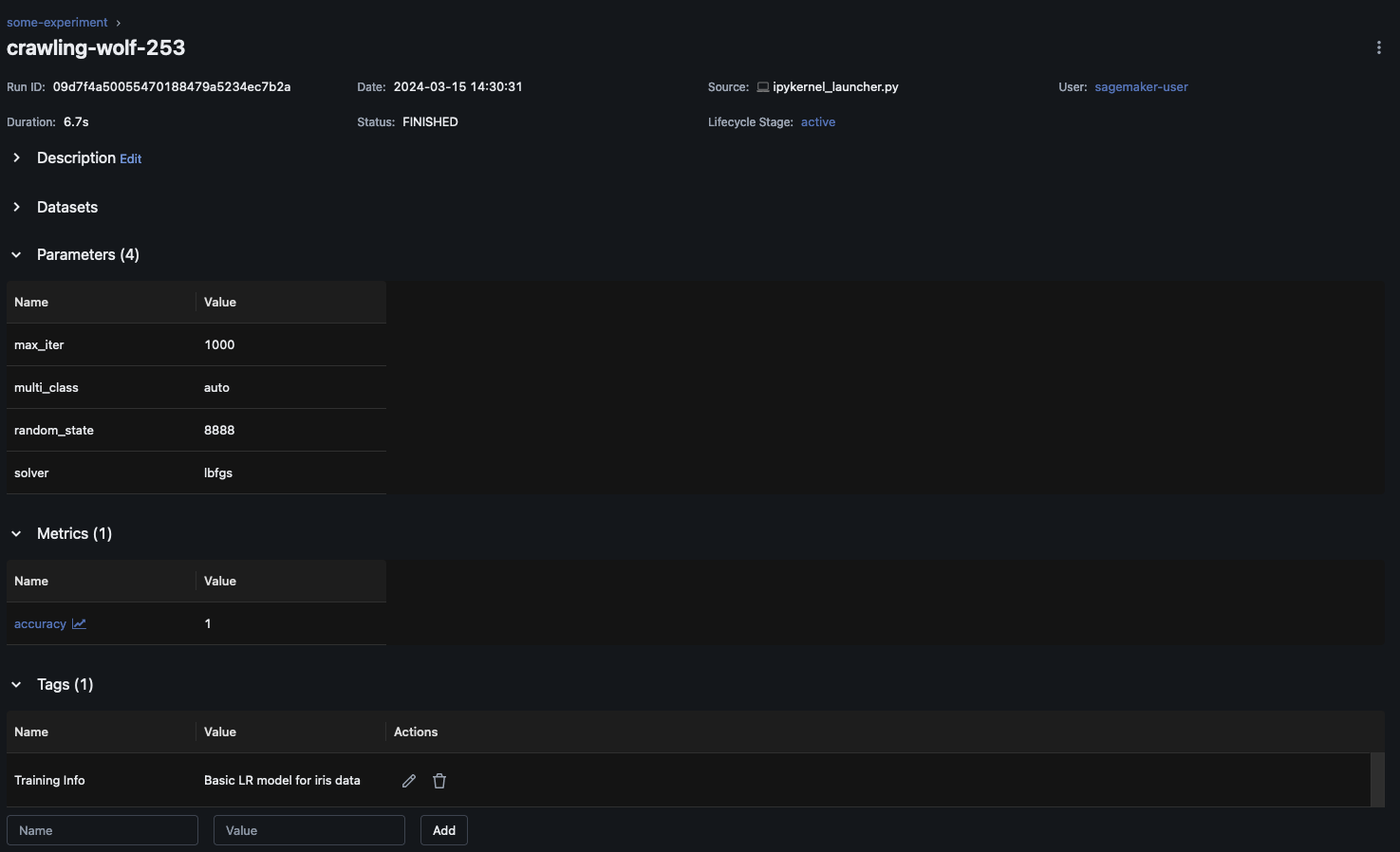This screenshot has height=852, width=1400.
Task: Focus the tag Name input field
Action: [103, 830]
